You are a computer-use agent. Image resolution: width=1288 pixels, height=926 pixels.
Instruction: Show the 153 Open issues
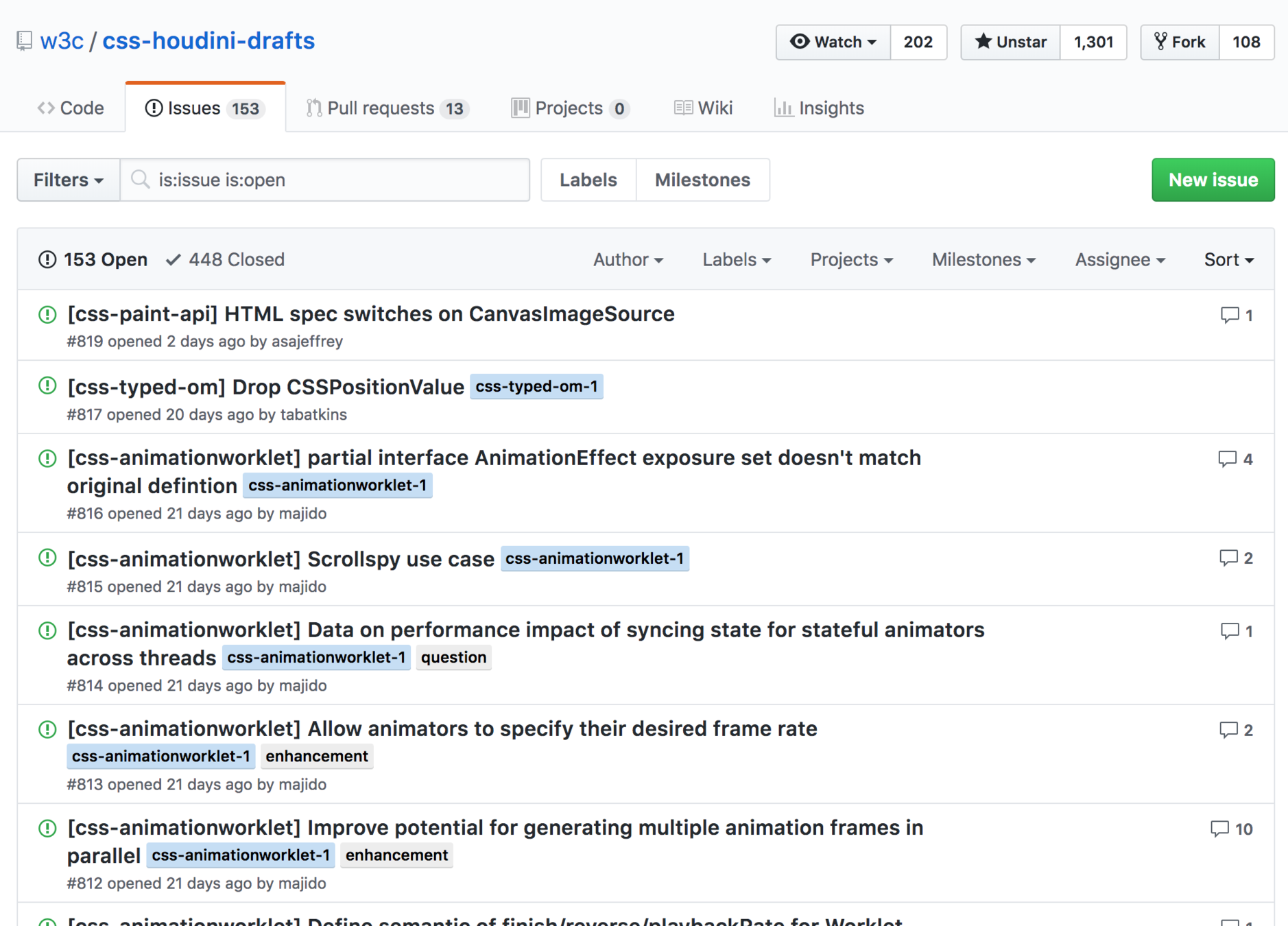click(x=93, y=259)
